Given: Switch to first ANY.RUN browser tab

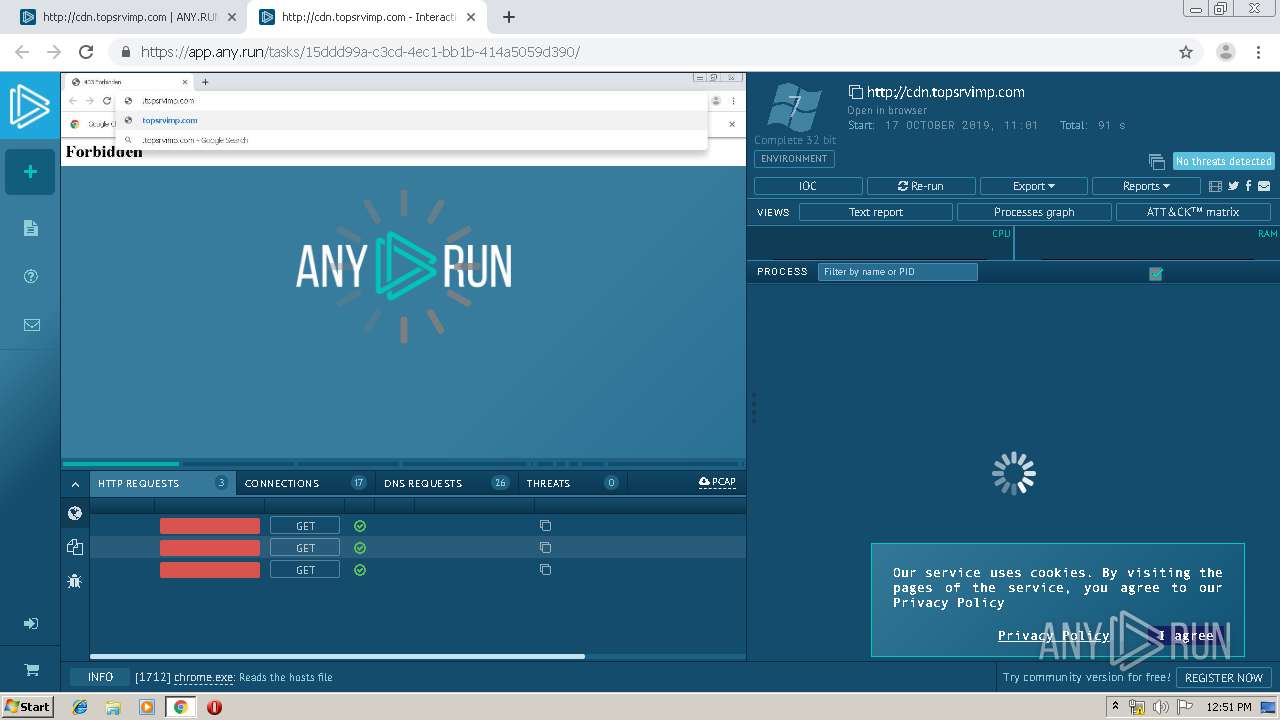Looking at the screenshot, I should (x=127, y=17).
